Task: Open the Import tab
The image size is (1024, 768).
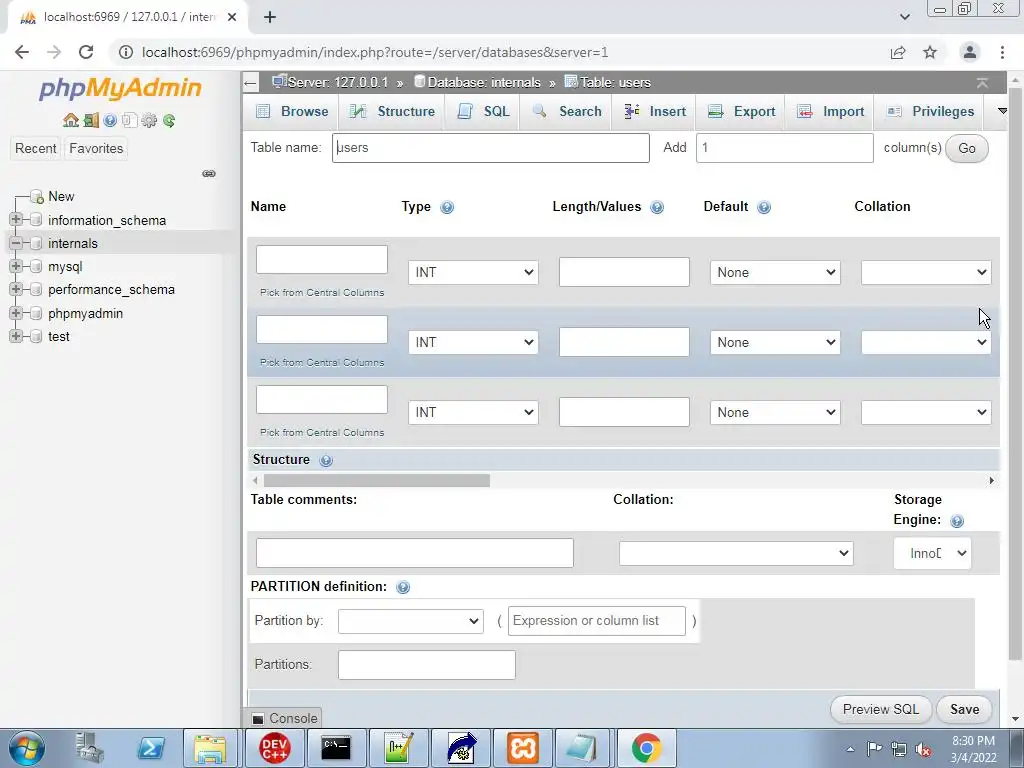Action: 831,112
